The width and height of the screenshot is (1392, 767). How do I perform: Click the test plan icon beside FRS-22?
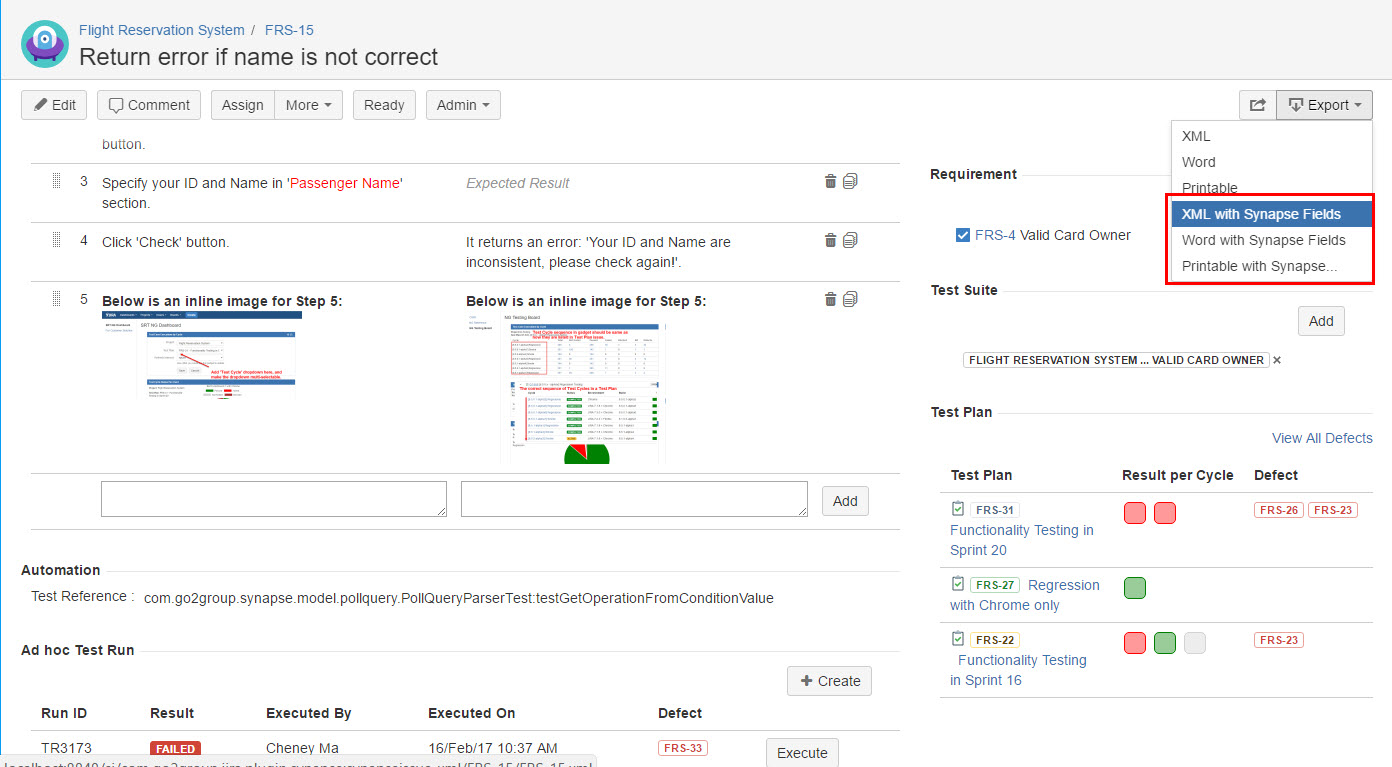958,639
